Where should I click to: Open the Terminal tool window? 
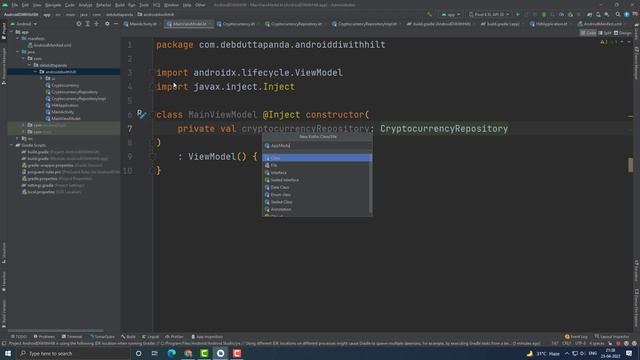(x=72, y=337)
